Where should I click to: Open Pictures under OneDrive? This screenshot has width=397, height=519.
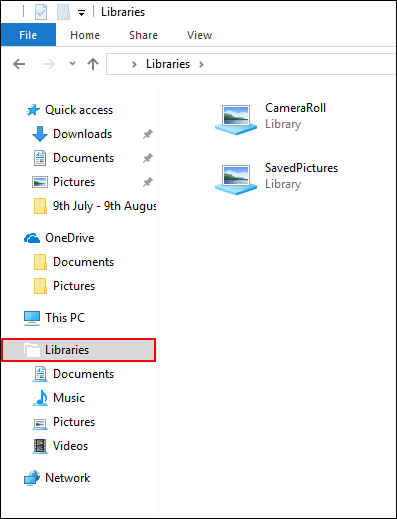click(x=74, y=286)
